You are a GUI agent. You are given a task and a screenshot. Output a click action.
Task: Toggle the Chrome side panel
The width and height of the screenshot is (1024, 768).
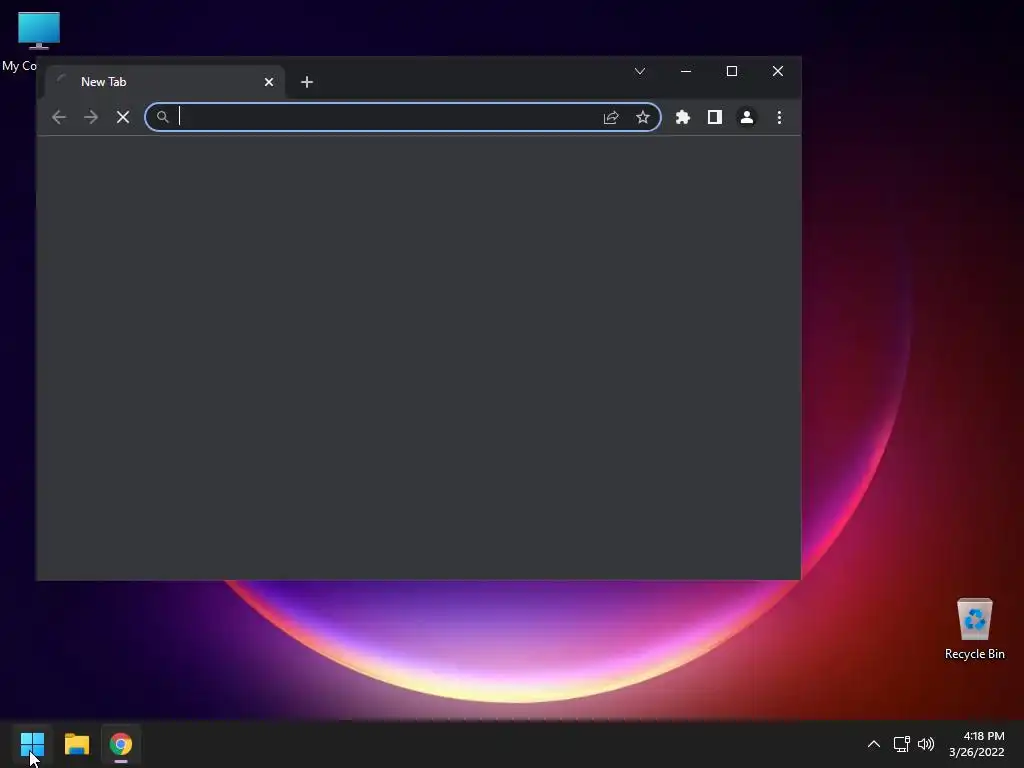pyautogui.click(x=714, y=117)
